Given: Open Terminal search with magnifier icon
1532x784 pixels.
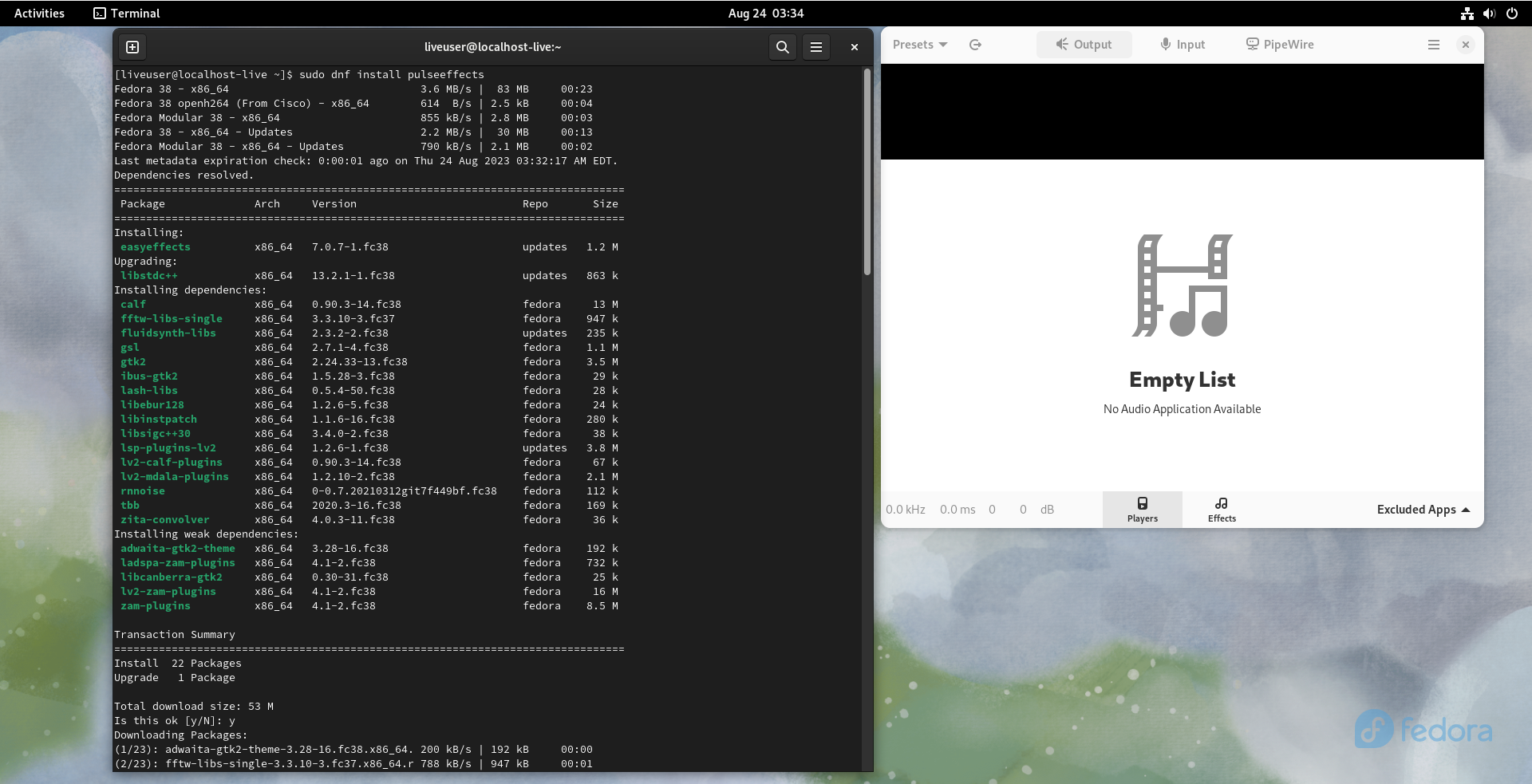Looking at the screenshot, I should pyautogui.click(x=783, y=47).
